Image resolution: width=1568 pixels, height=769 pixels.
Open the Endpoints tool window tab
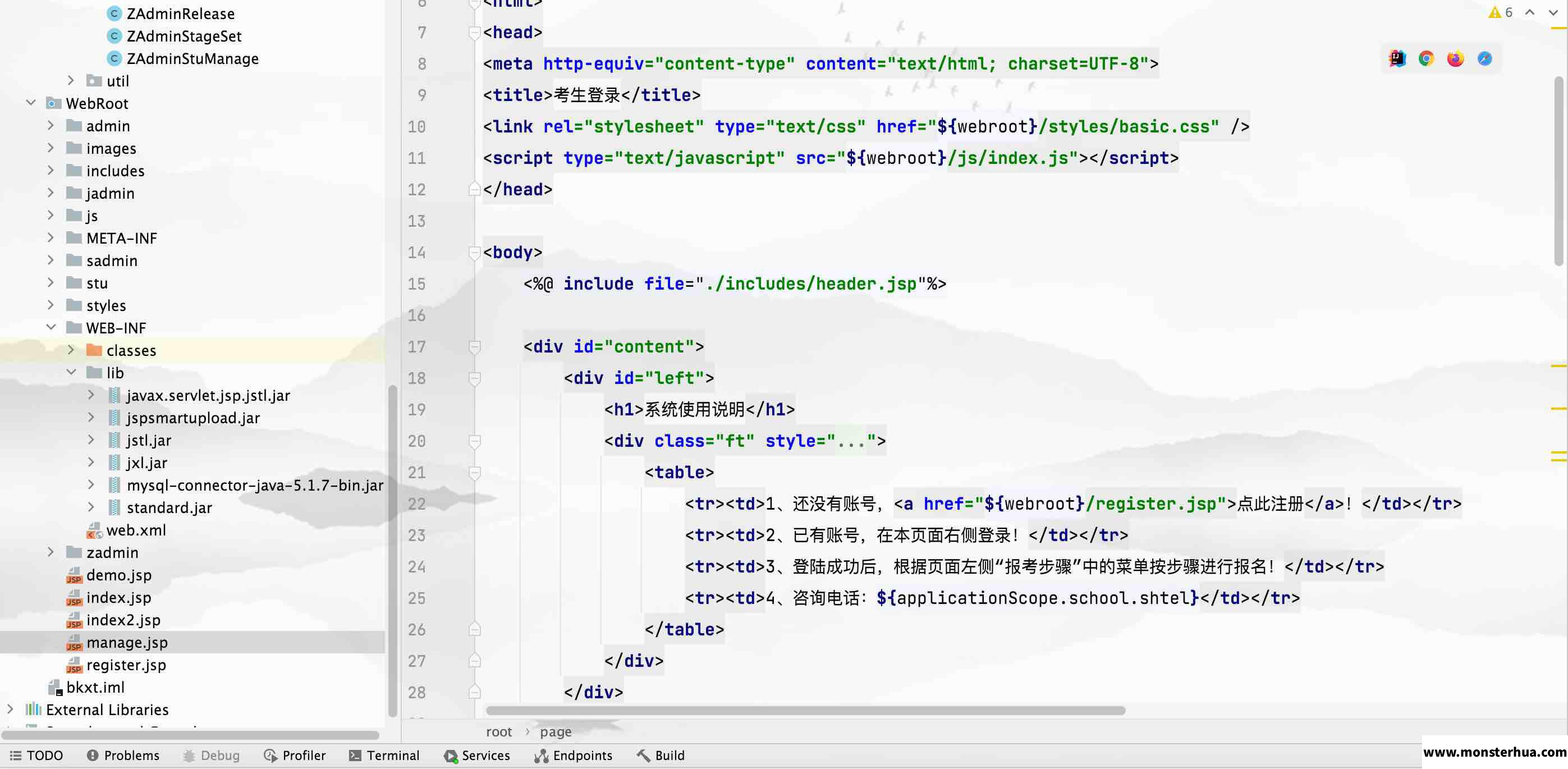pyautogui.click(x=574, y=755)
